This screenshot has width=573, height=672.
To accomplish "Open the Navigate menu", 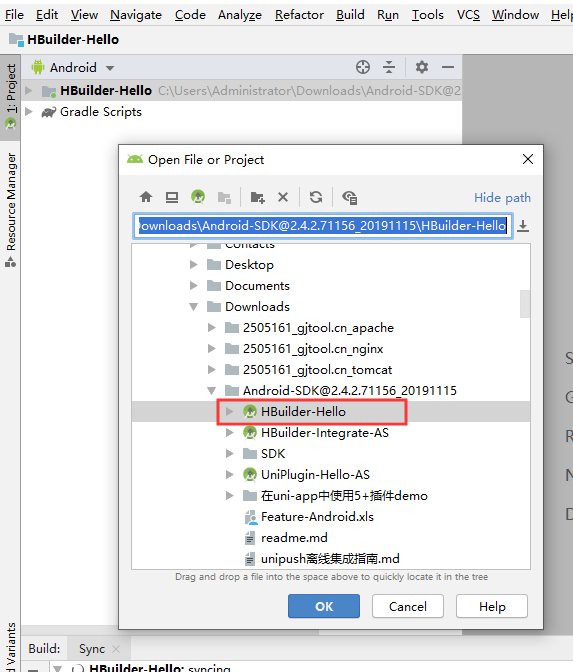I will [x=136, y=15].
